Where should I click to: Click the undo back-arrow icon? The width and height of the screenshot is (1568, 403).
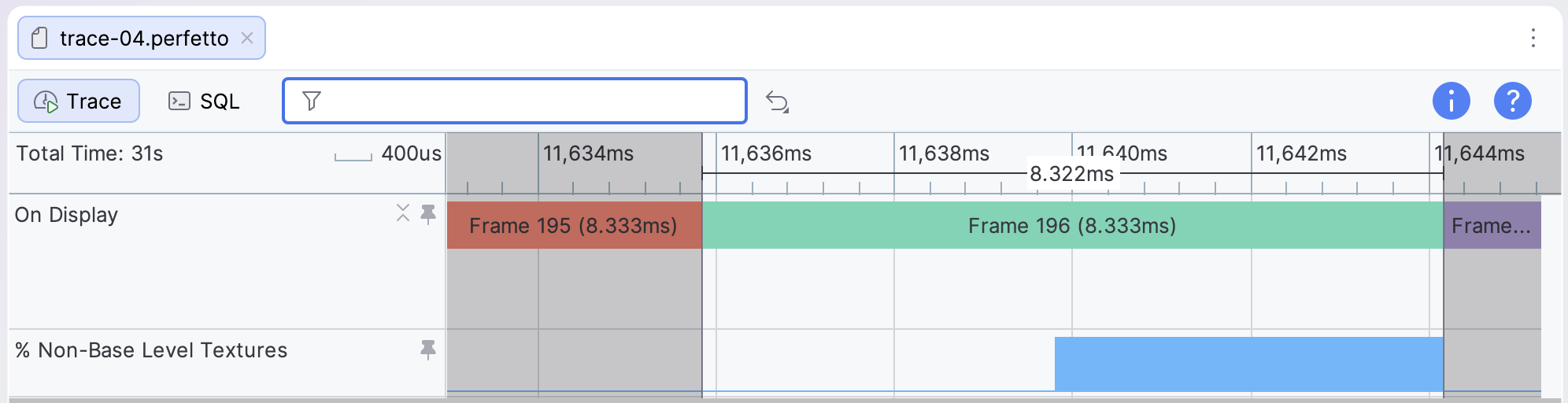pos(778,102)
